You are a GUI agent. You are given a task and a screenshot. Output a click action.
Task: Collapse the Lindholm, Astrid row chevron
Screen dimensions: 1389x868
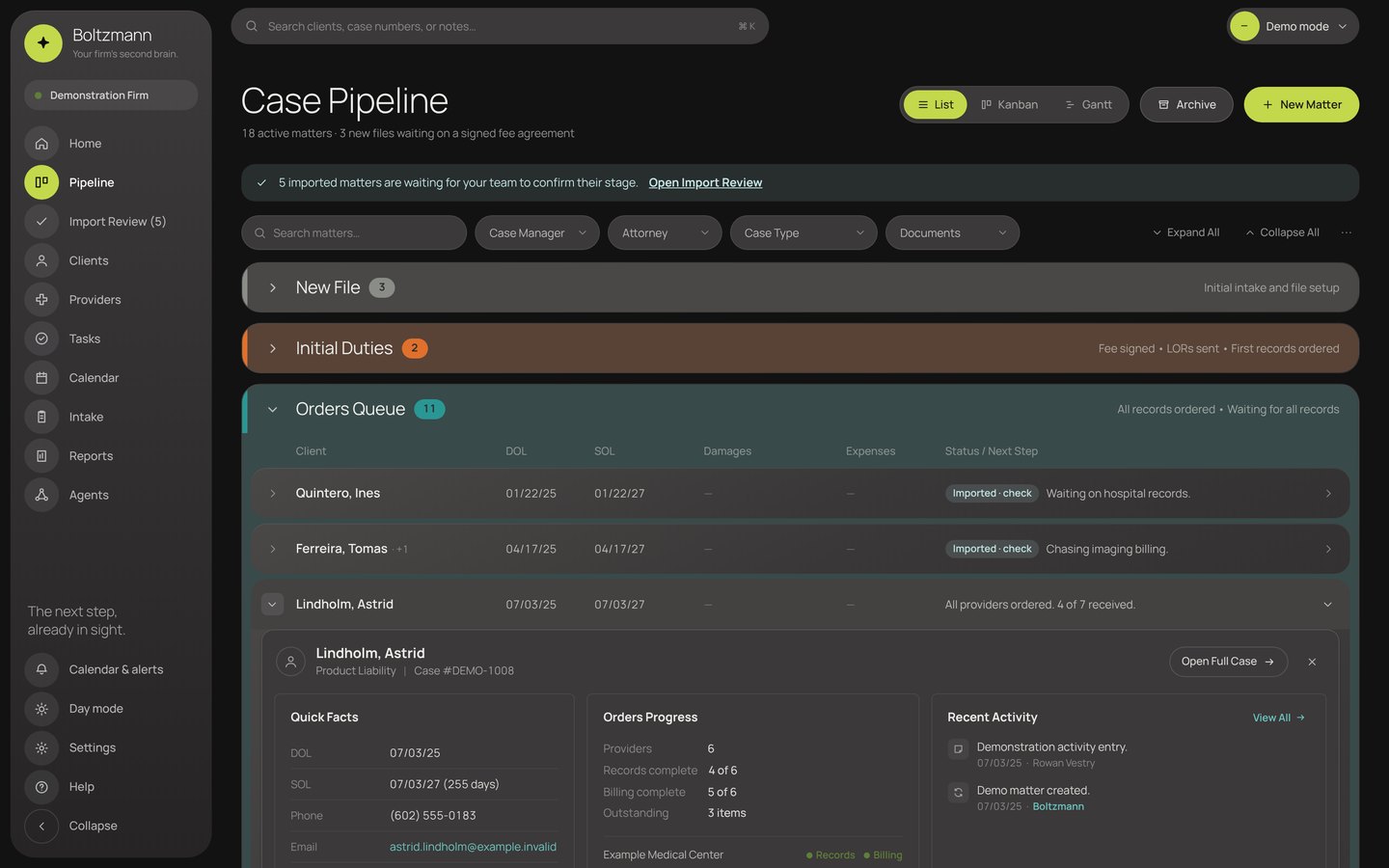coord(272,605)
